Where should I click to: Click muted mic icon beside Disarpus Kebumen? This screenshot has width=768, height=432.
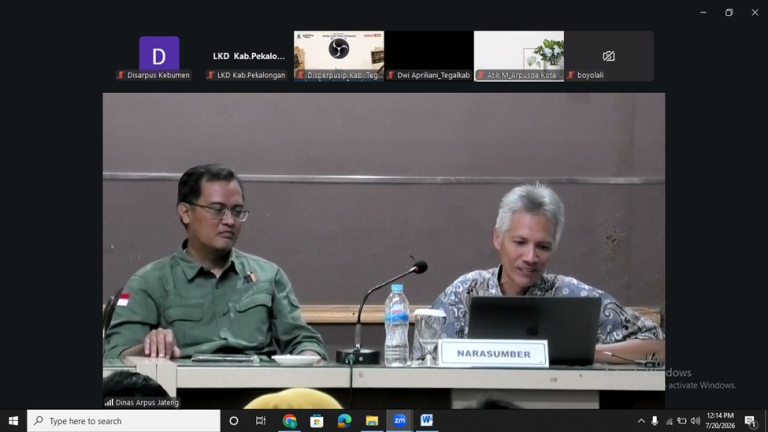pyautogui.click(x=120, y=75)
